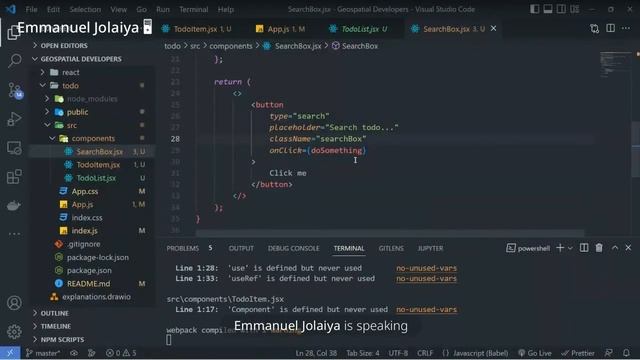
Task: Click the minimap code preview
Action: (615, 64)
